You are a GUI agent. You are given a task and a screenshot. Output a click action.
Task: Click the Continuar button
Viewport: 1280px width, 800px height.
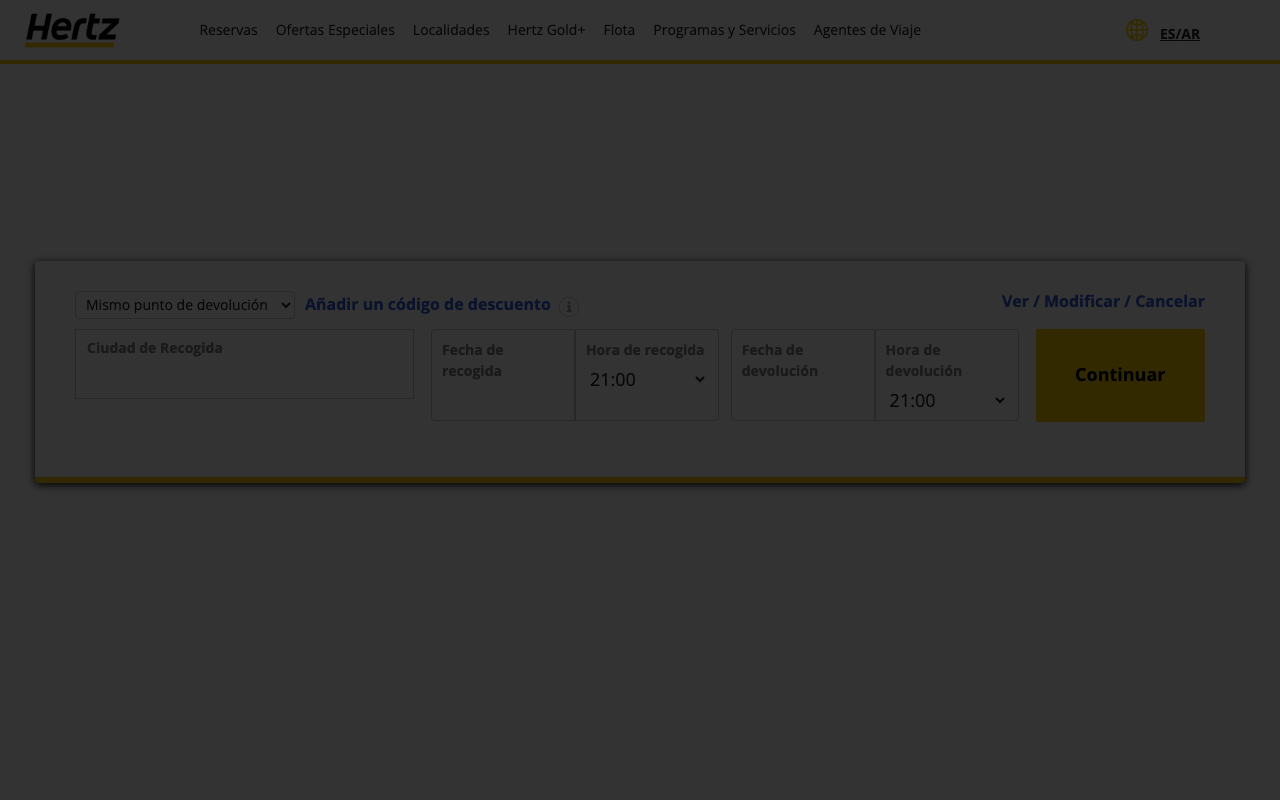tap(1119, 375)
